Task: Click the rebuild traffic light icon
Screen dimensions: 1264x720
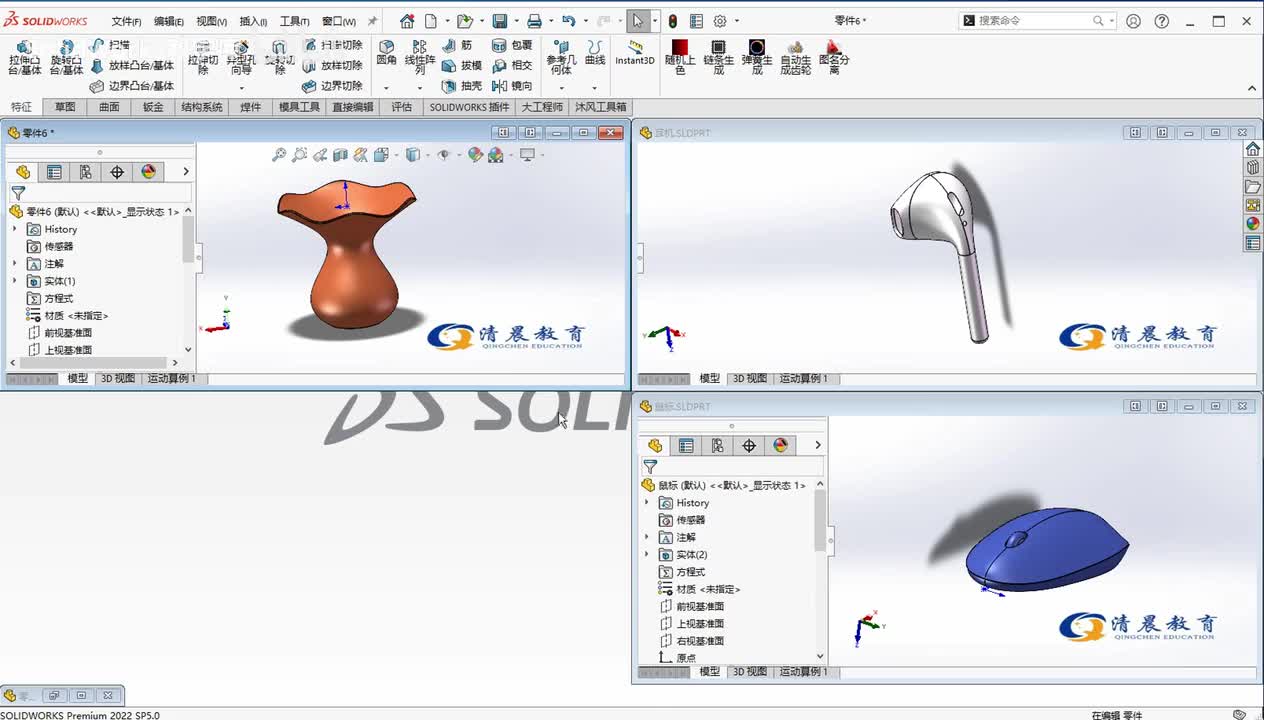Action: [673, 21]
